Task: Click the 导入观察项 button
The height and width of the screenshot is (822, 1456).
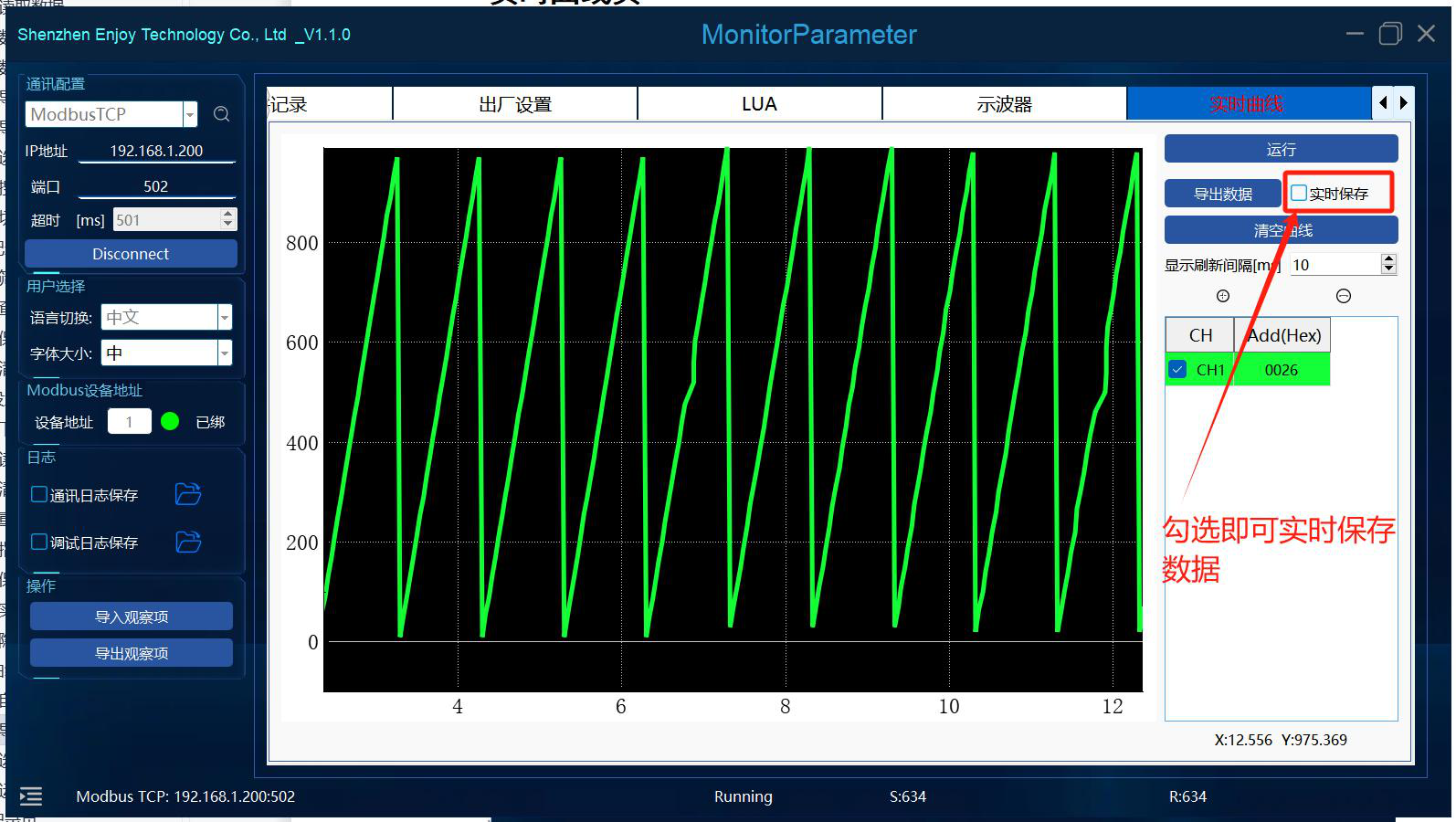Action: (x=132, y=616)
